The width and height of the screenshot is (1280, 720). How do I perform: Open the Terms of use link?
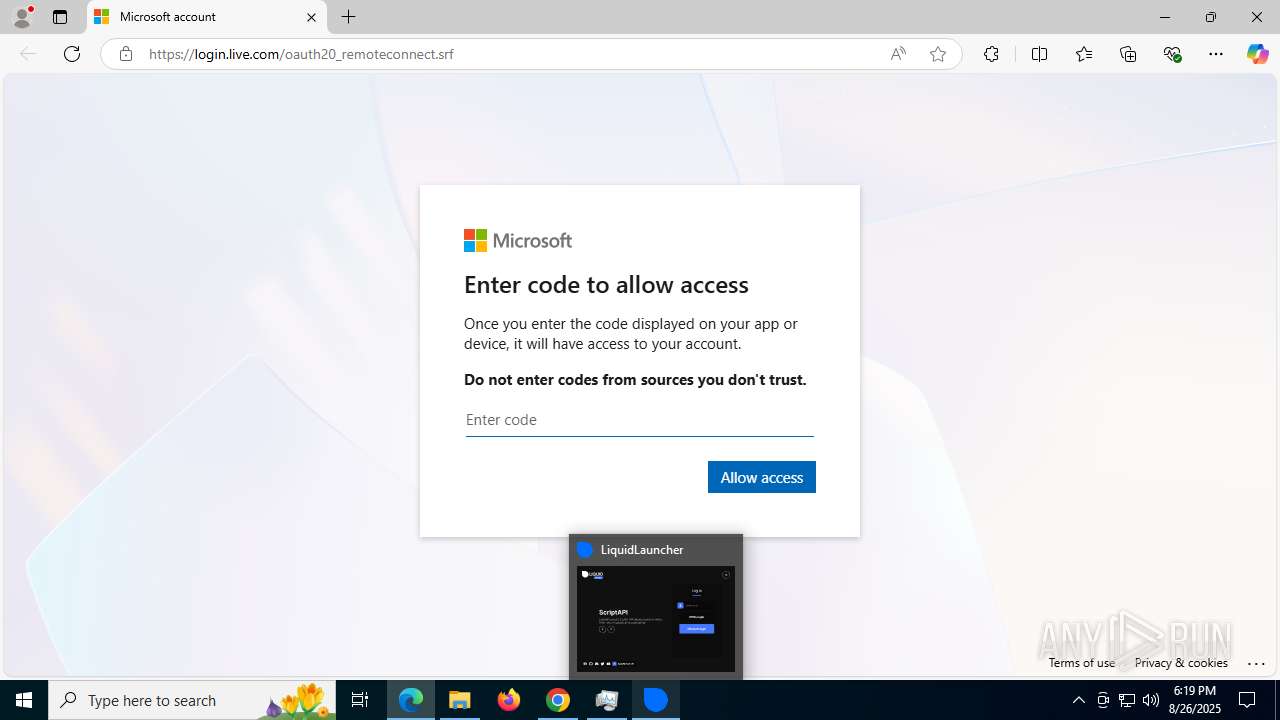(1082, 662)
